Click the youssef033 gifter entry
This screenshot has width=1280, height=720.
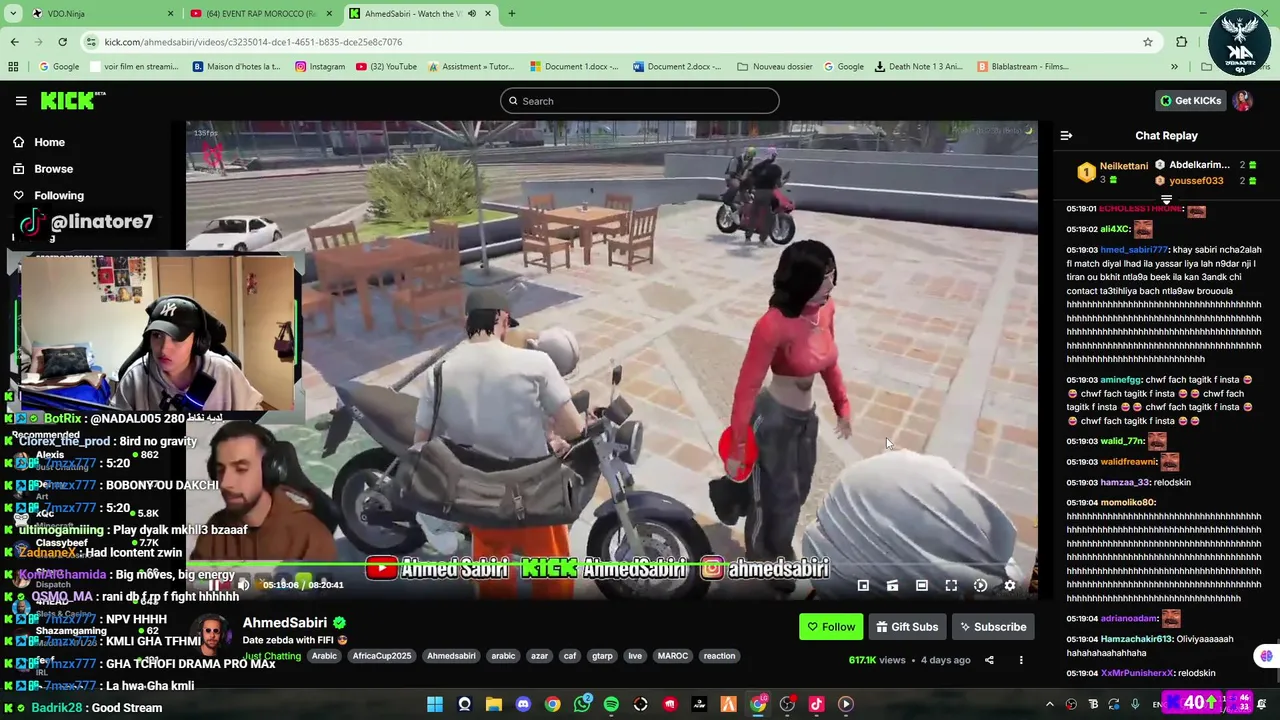[1196, 181]
